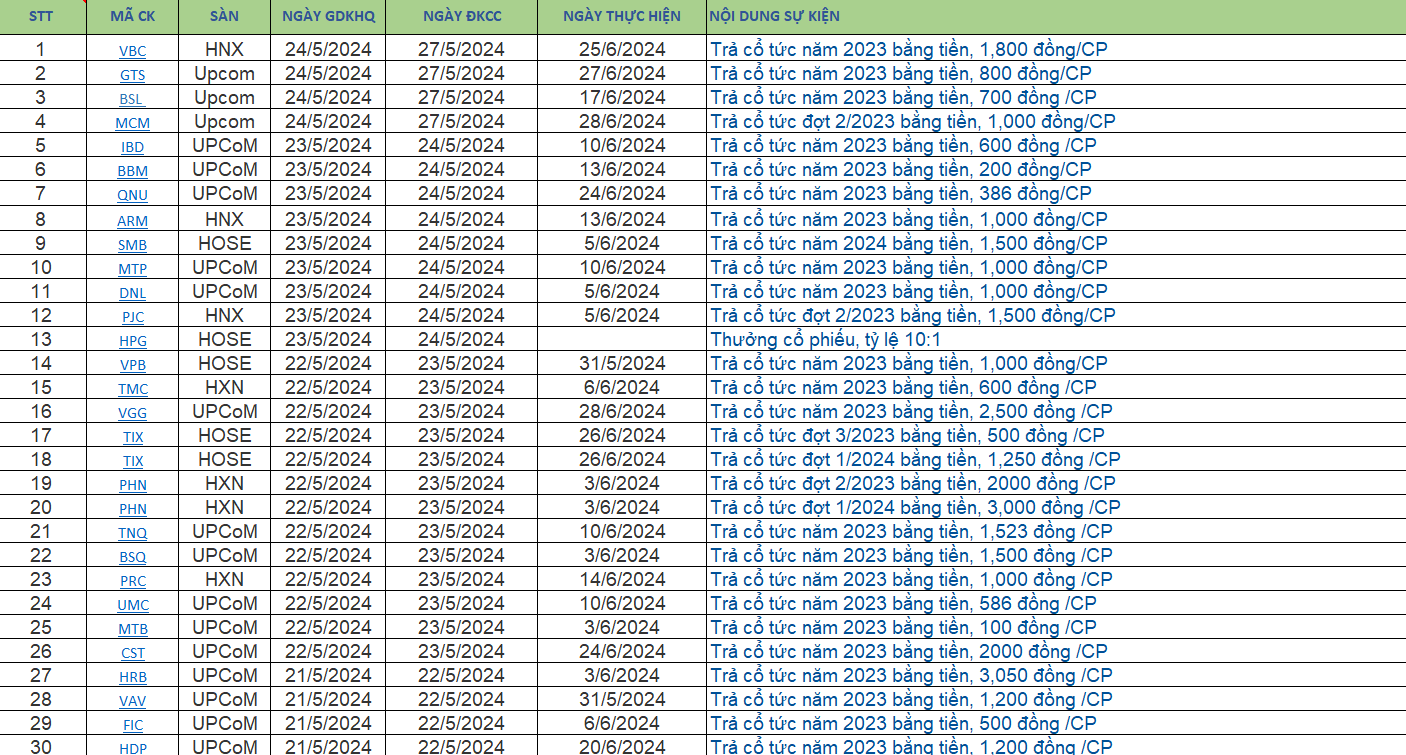This screenshot has height=755, width=1406.
Task: Follow the CST ticker link
Action: [x=132, y=653]
